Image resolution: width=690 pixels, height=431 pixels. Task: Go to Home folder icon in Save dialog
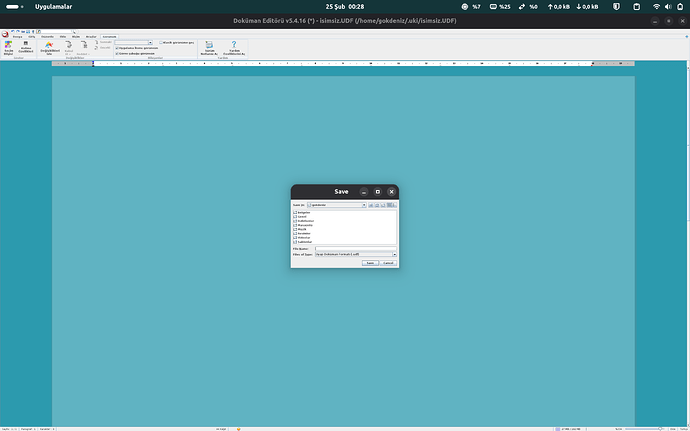click(378, 204)
